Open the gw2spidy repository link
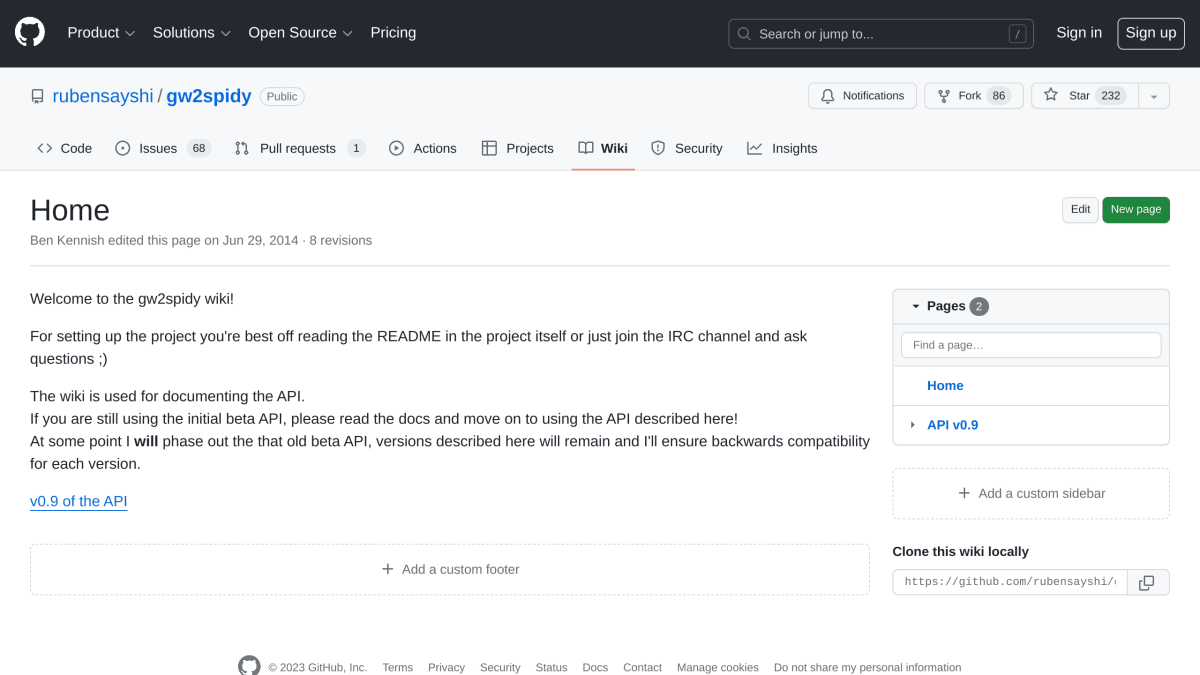This screenshot has height=675, width=1200. 209,97
